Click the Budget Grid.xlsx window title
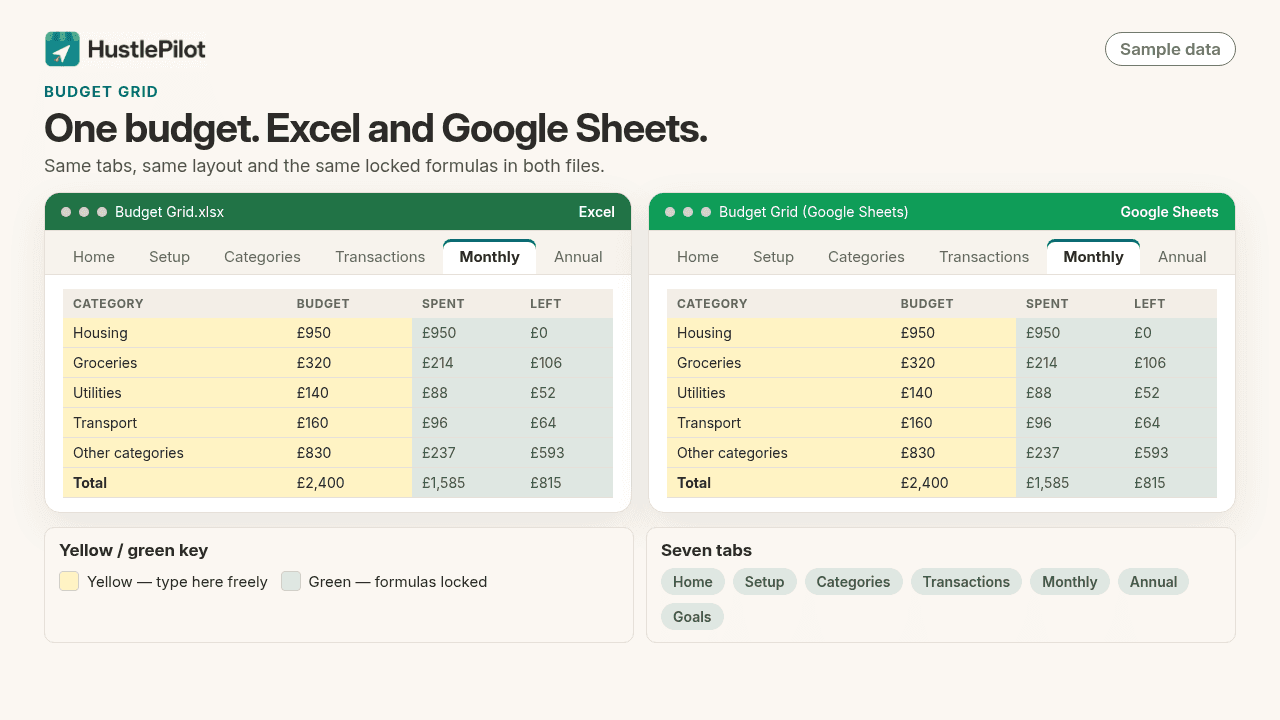 pos(169,212)
